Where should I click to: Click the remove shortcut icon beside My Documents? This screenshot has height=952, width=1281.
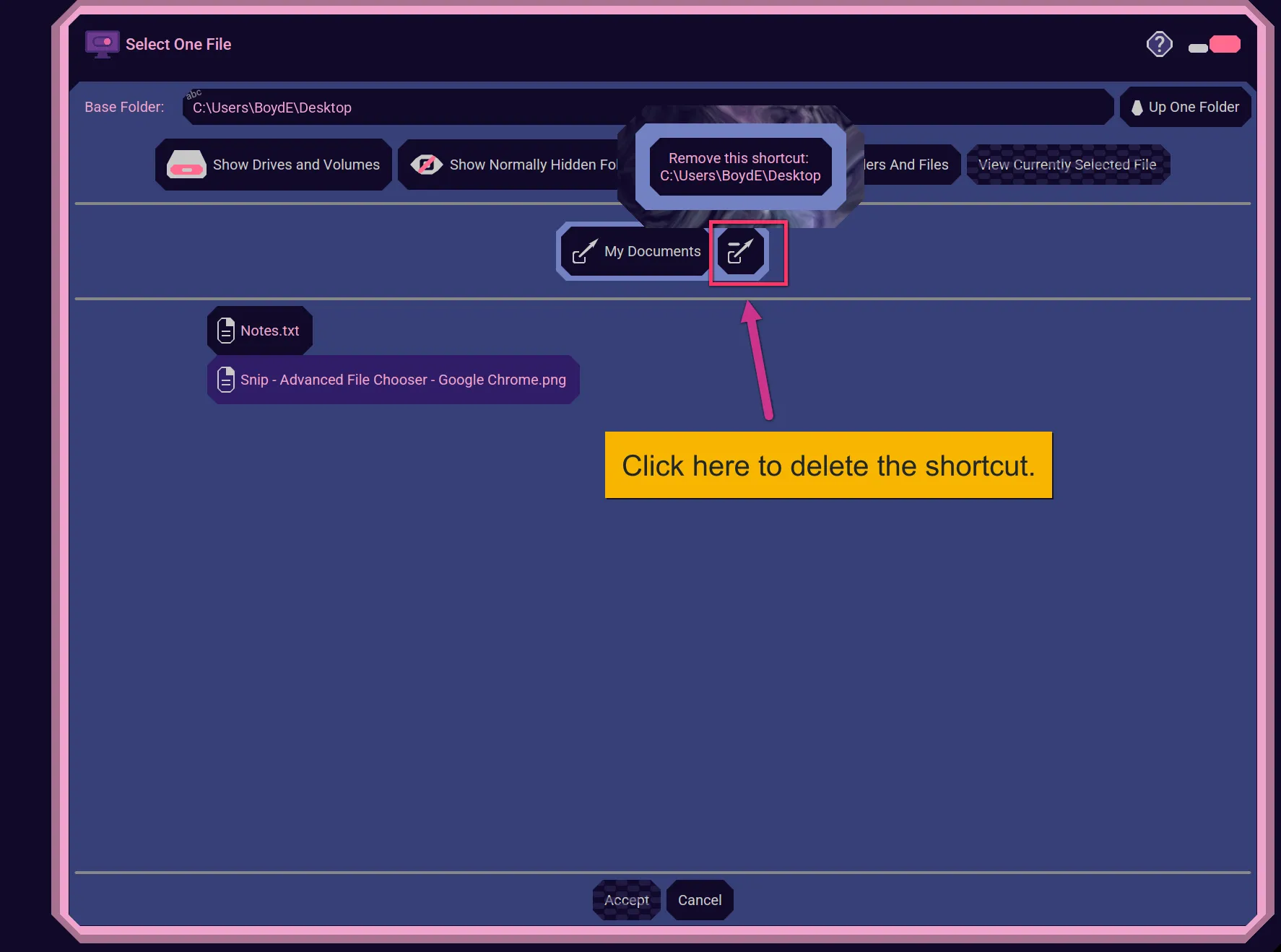coord(740,252)
